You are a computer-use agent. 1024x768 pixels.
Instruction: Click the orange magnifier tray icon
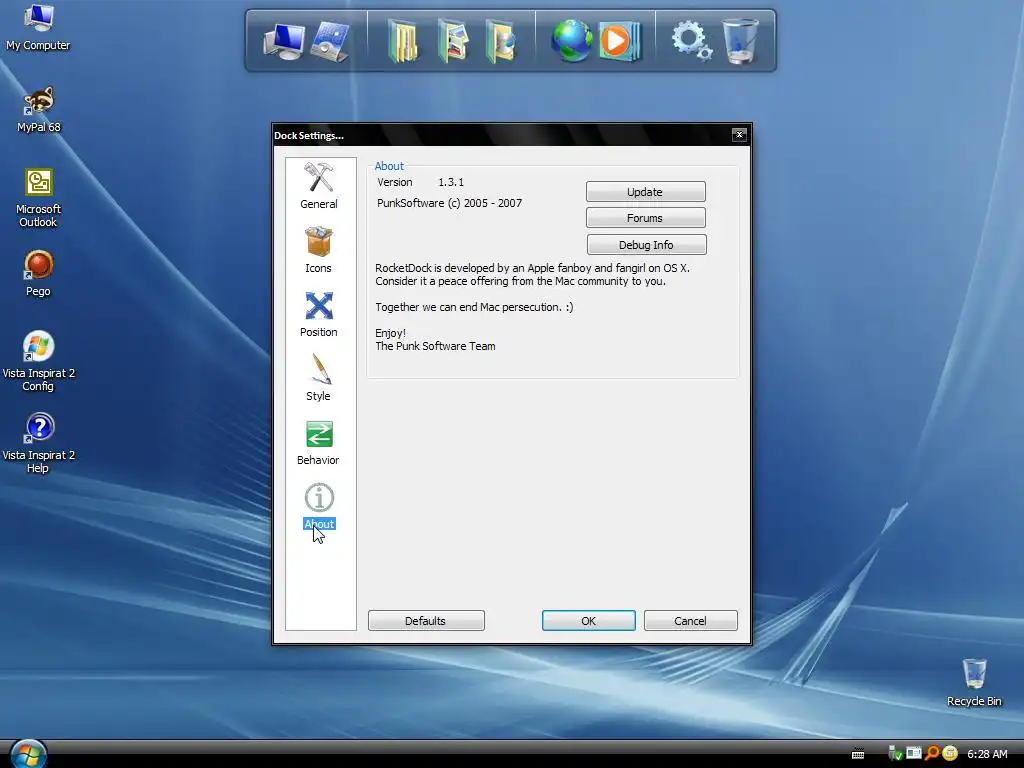point(932,754)
